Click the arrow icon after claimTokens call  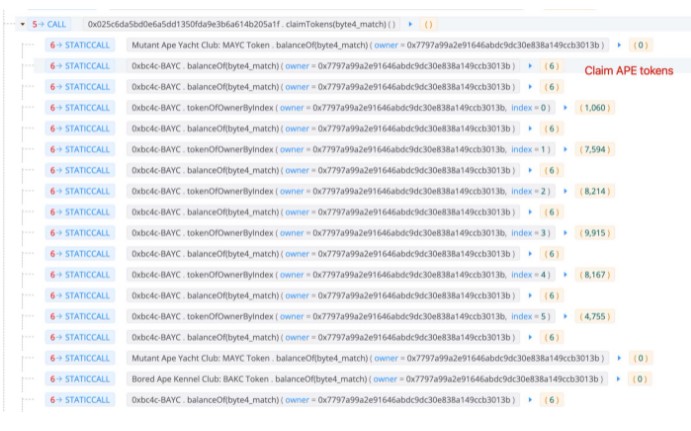tap(411, 23)
